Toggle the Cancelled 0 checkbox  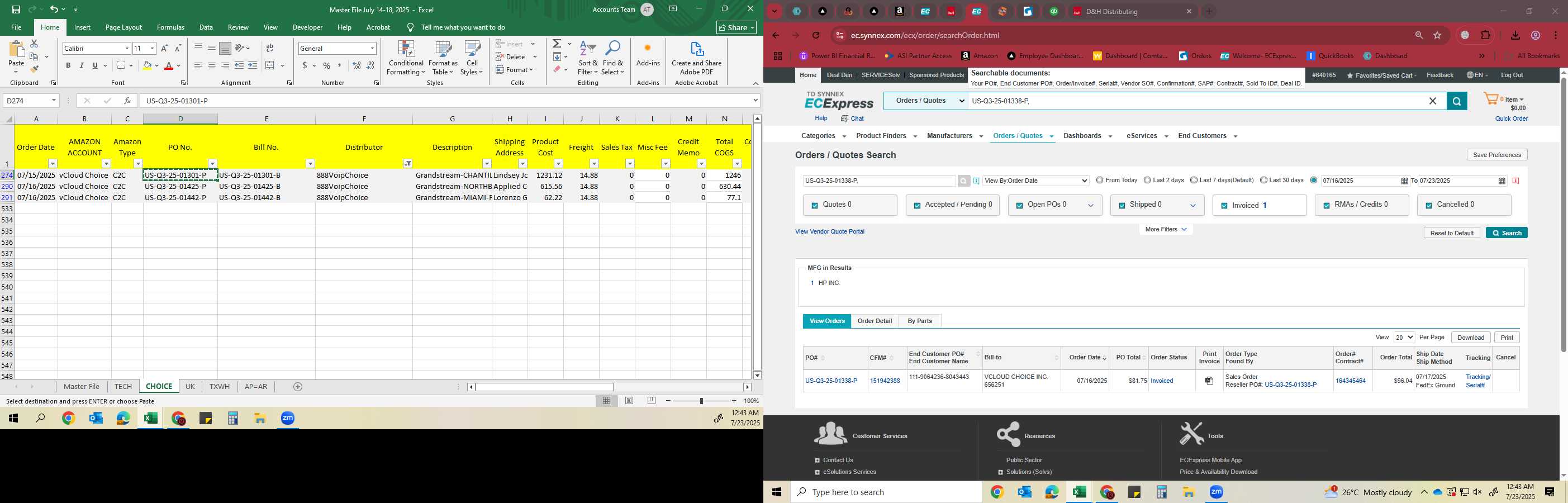(x=1429, y=206)
